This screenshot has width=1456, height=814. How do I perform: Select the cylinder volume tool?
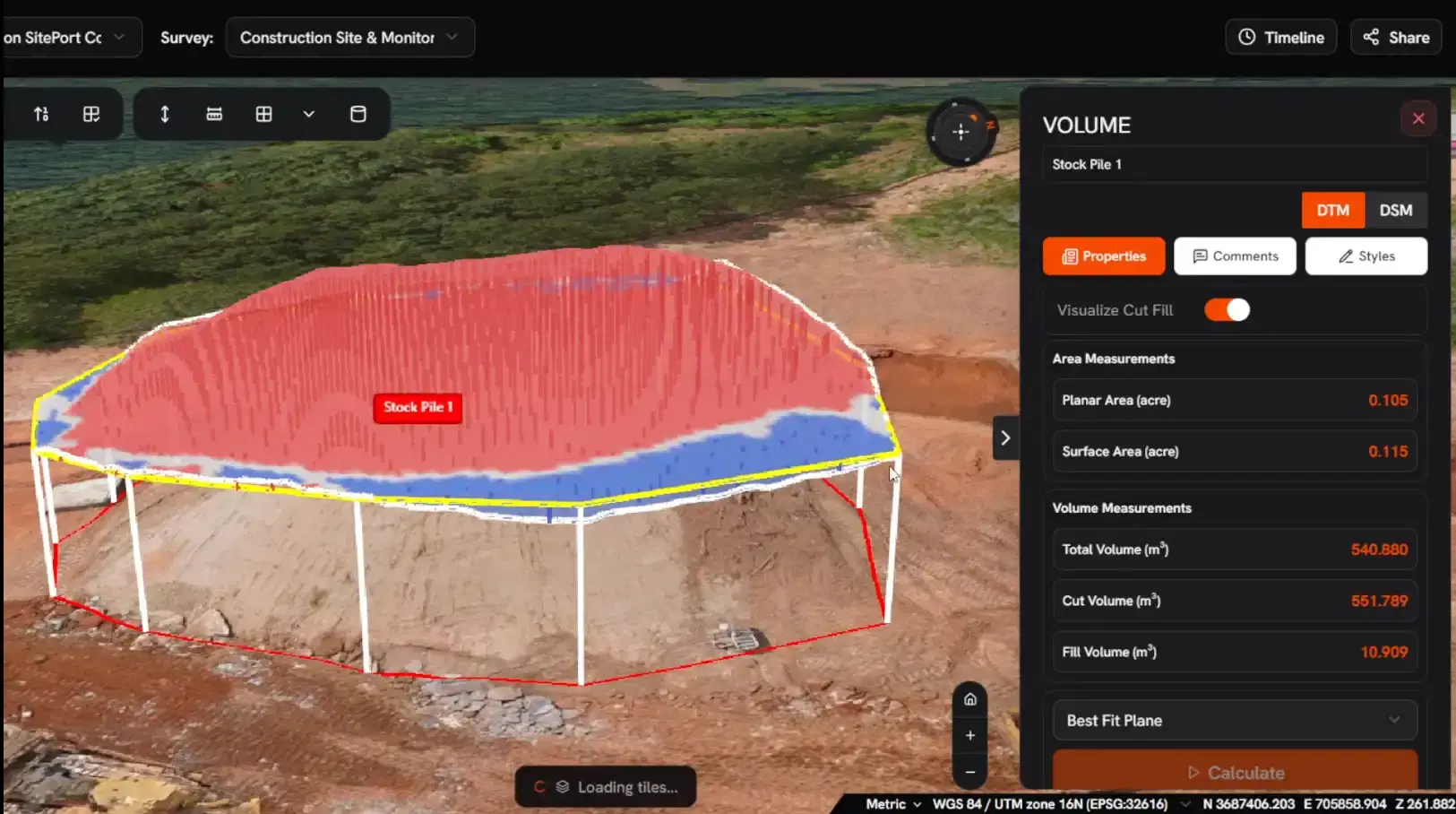[x=358, y=114]
